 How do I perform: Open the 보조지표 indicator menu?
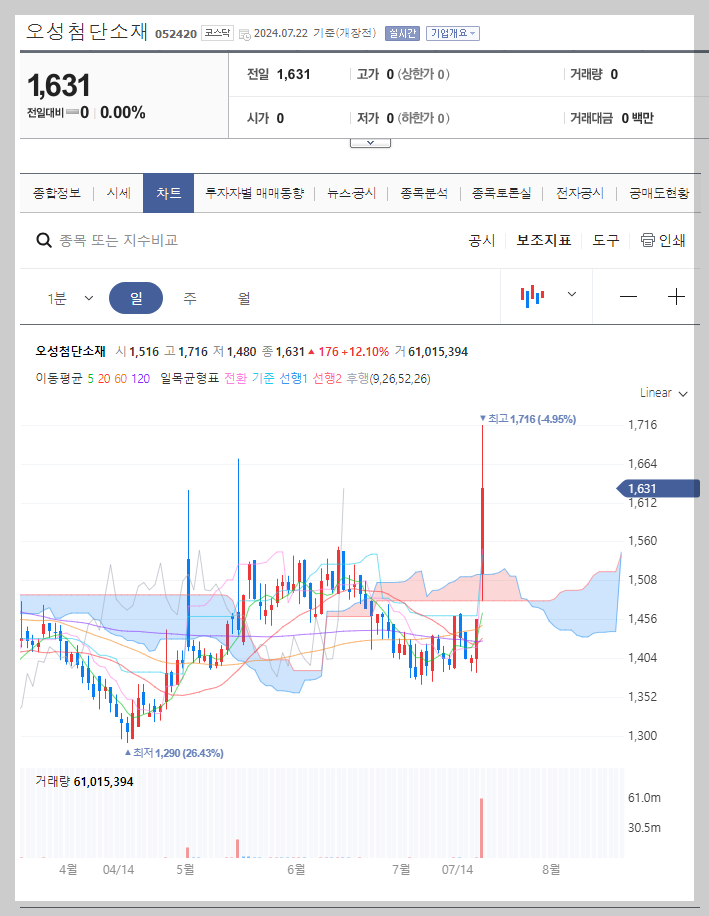(x=543, y=240)
